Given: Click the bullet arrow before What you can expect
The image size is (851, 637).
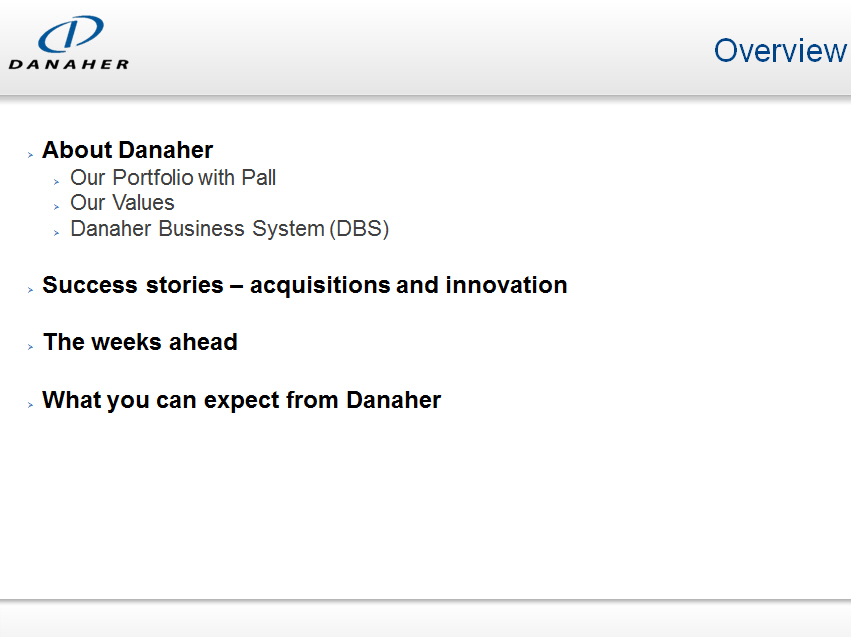Looking at the screenshot, I should 31,404.
